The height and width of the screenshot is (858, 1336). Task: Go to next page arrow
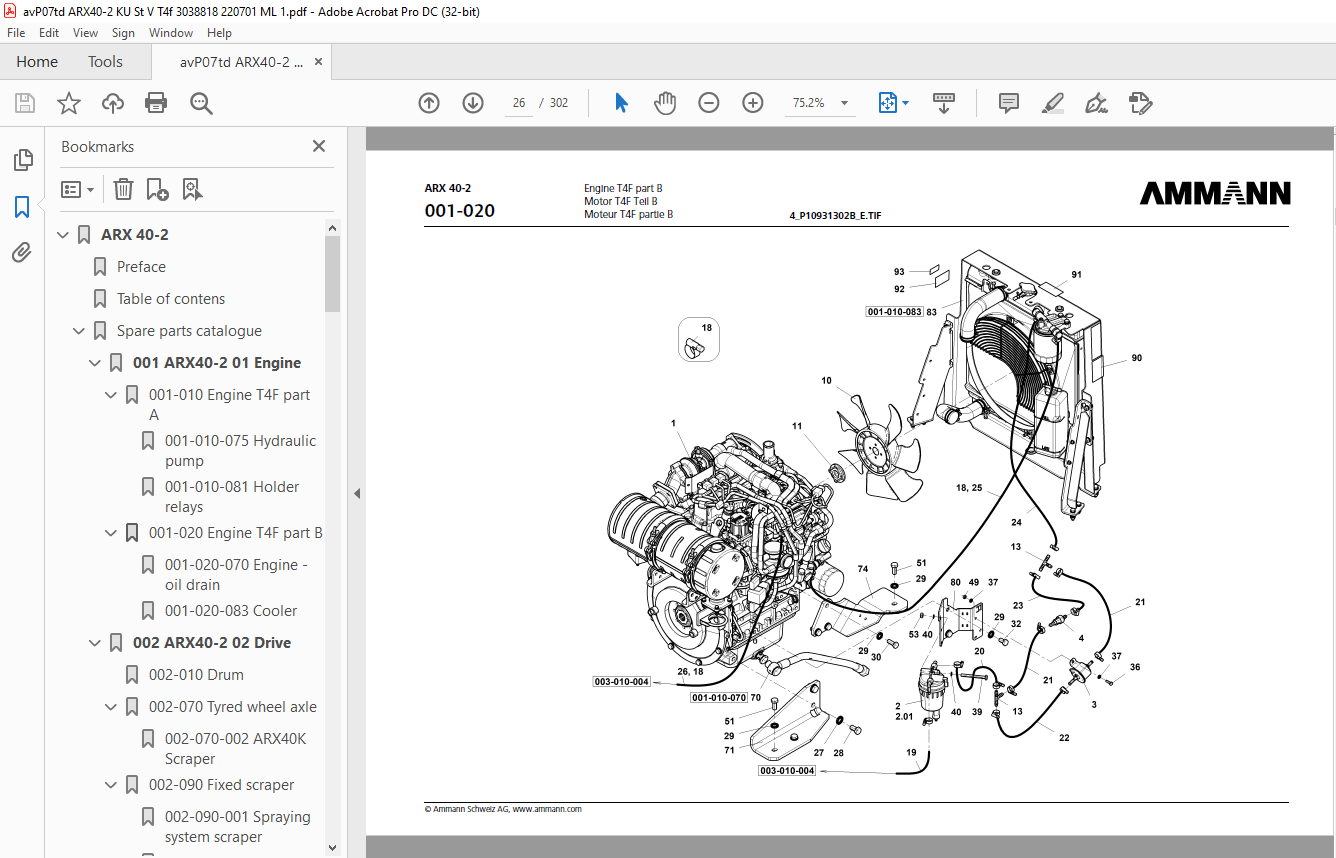[473, 103]
